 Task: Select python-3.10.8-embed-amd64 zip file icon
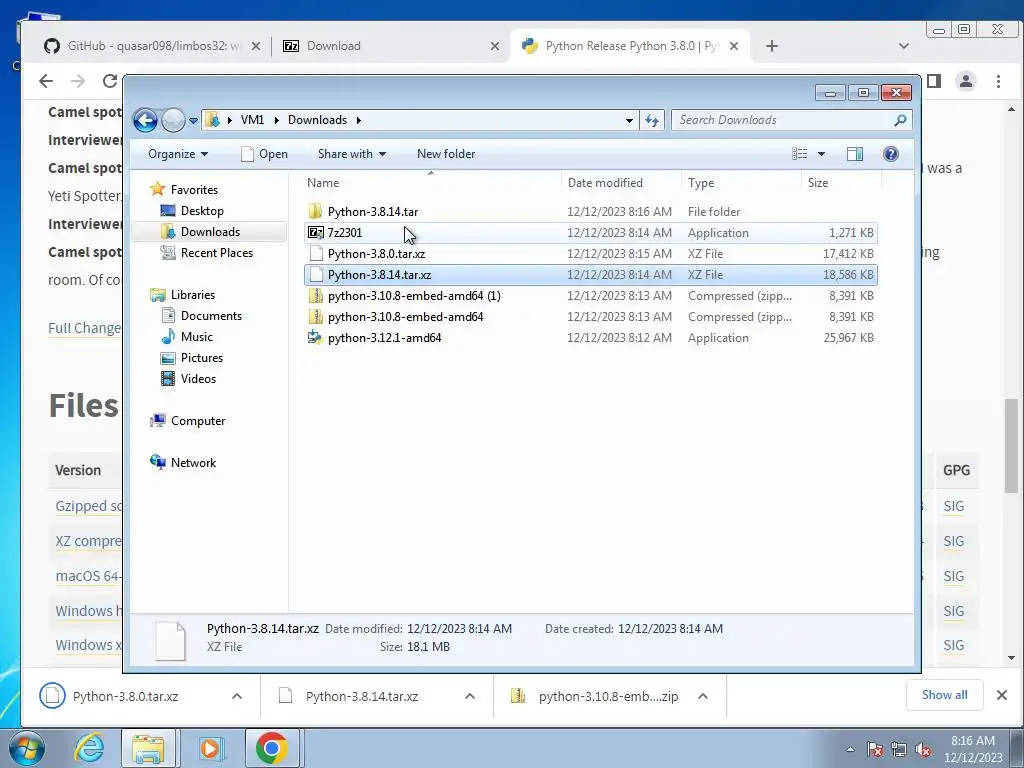[x=315, y=317]
